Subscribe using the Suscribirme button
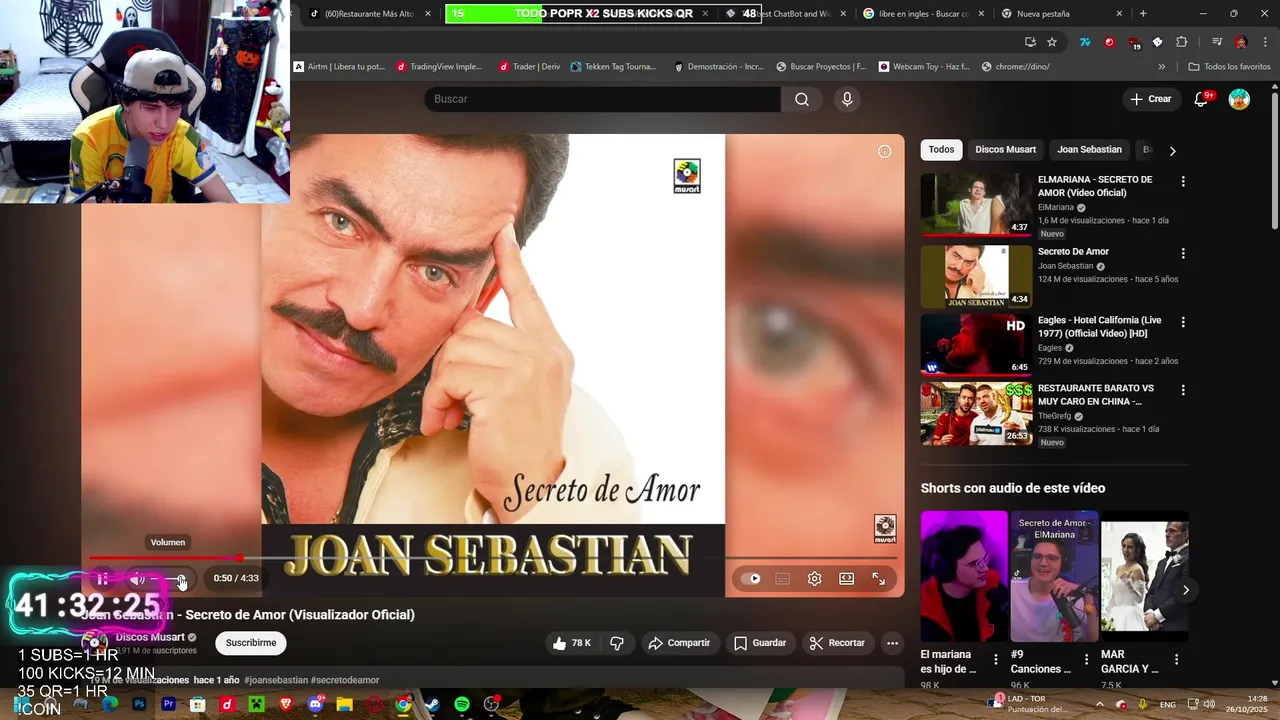1280x720 pixels. click(251, 643)
